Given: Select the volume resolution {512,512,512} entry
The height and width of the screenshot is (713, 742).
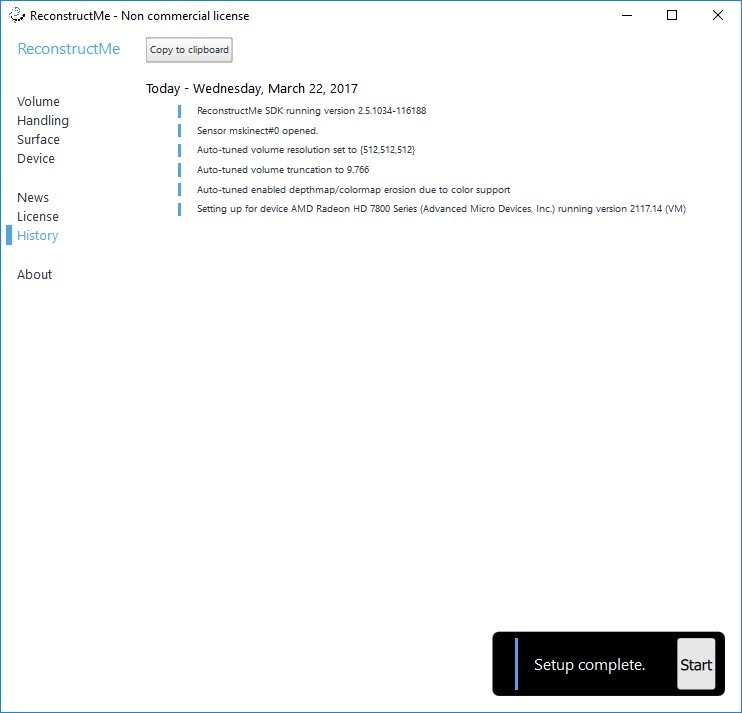Looking at the screenshot, I should (306, 150).
